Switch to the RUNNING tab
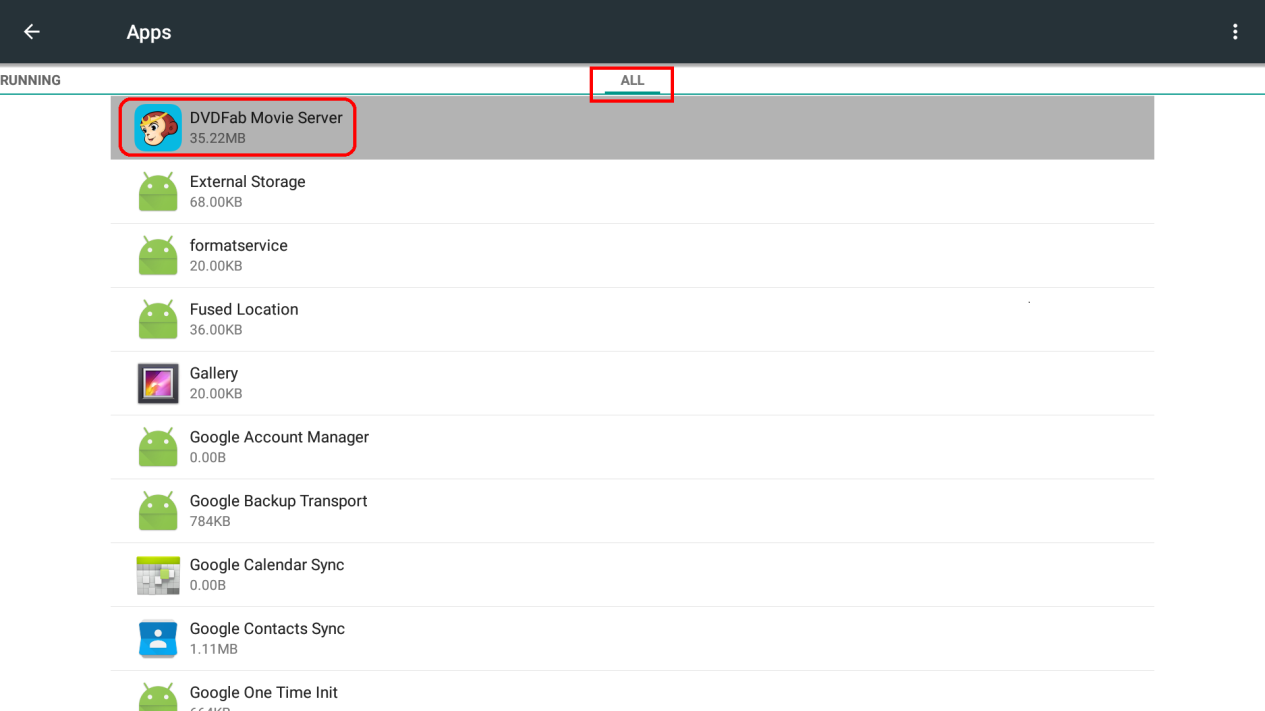1265x711 pixels. click(x=31, y=81)
